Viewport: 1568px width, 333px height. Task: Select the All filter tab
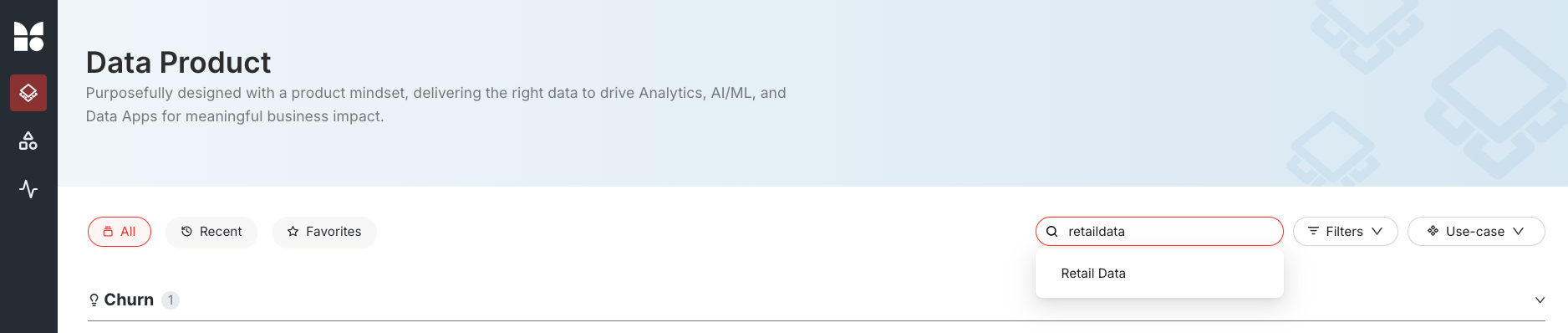coord(120,232)
